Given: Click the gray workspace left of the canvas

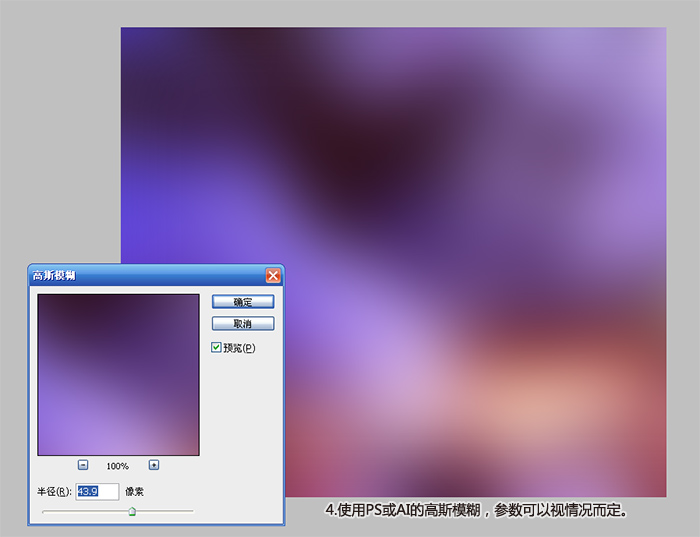Looking at the screenshot, I should pyautogui.click(x=60, y=150).
